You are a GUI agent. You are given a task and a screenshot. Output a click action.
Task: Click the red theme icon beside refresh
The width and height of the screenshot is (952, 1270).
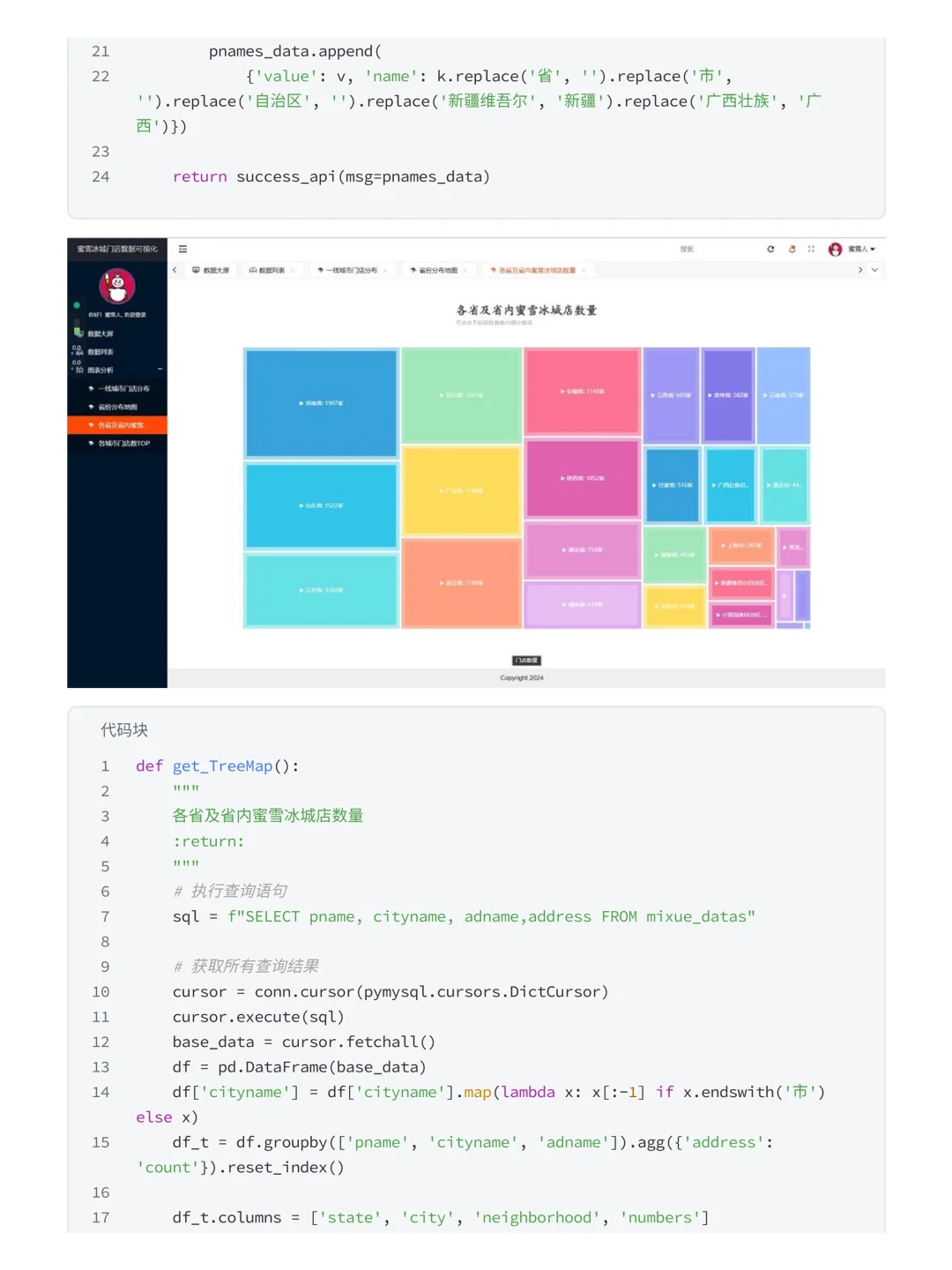coord(792,250)
